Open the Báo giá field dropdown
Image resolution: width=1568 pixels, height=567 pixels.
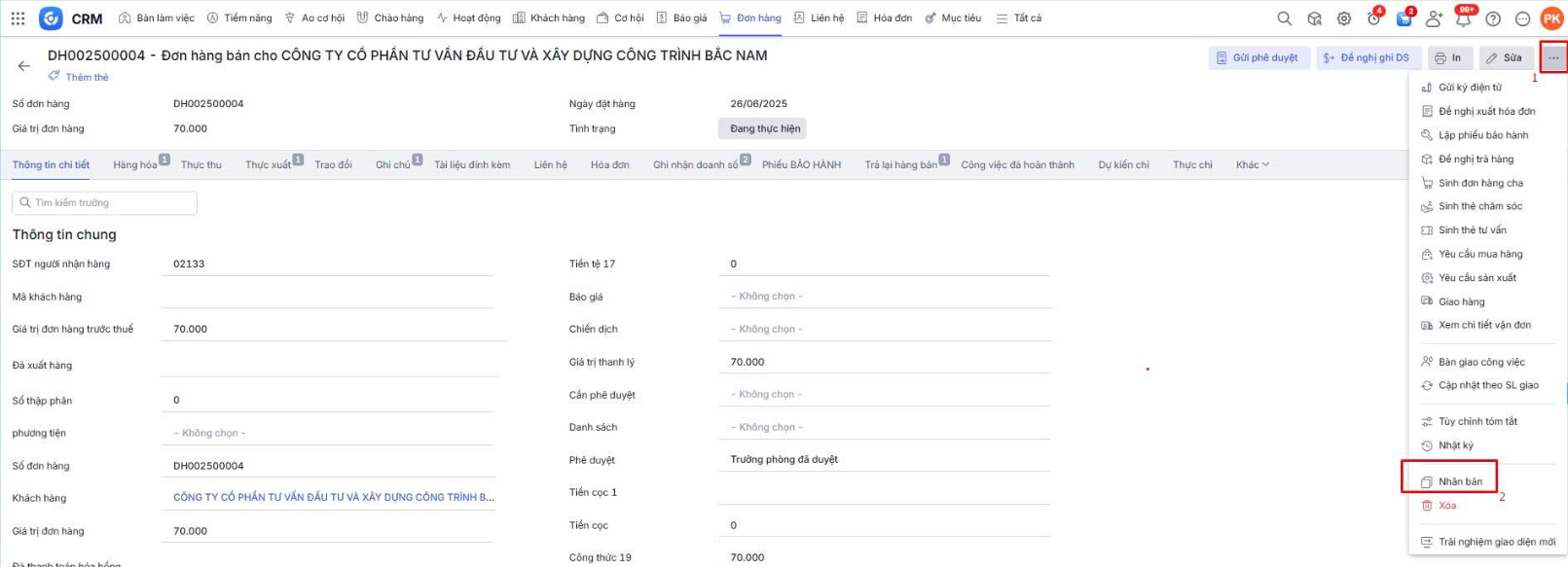pos(884,297)
